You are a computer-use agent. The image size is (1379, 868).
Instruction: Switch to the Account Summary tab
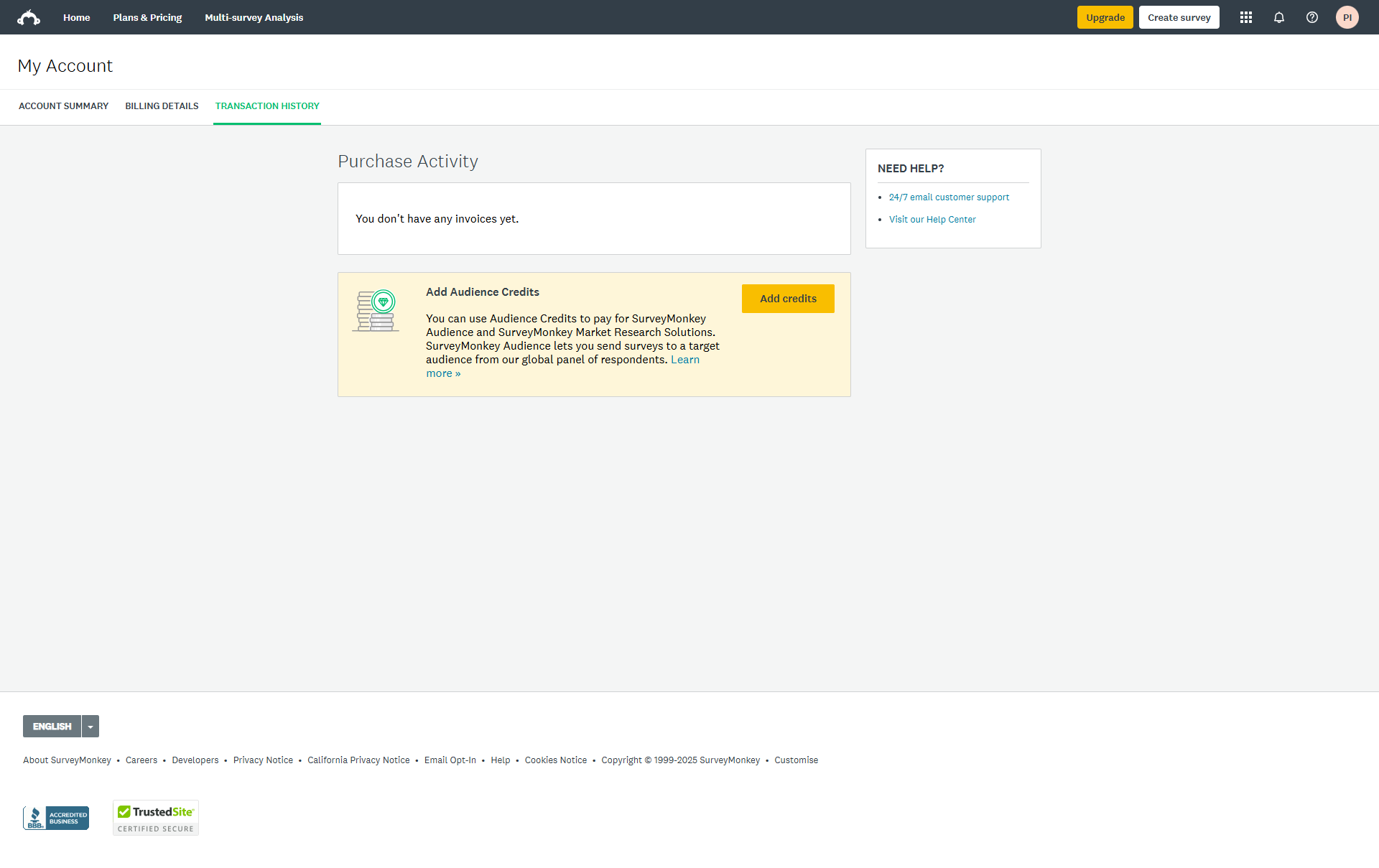tap(63, 106)
